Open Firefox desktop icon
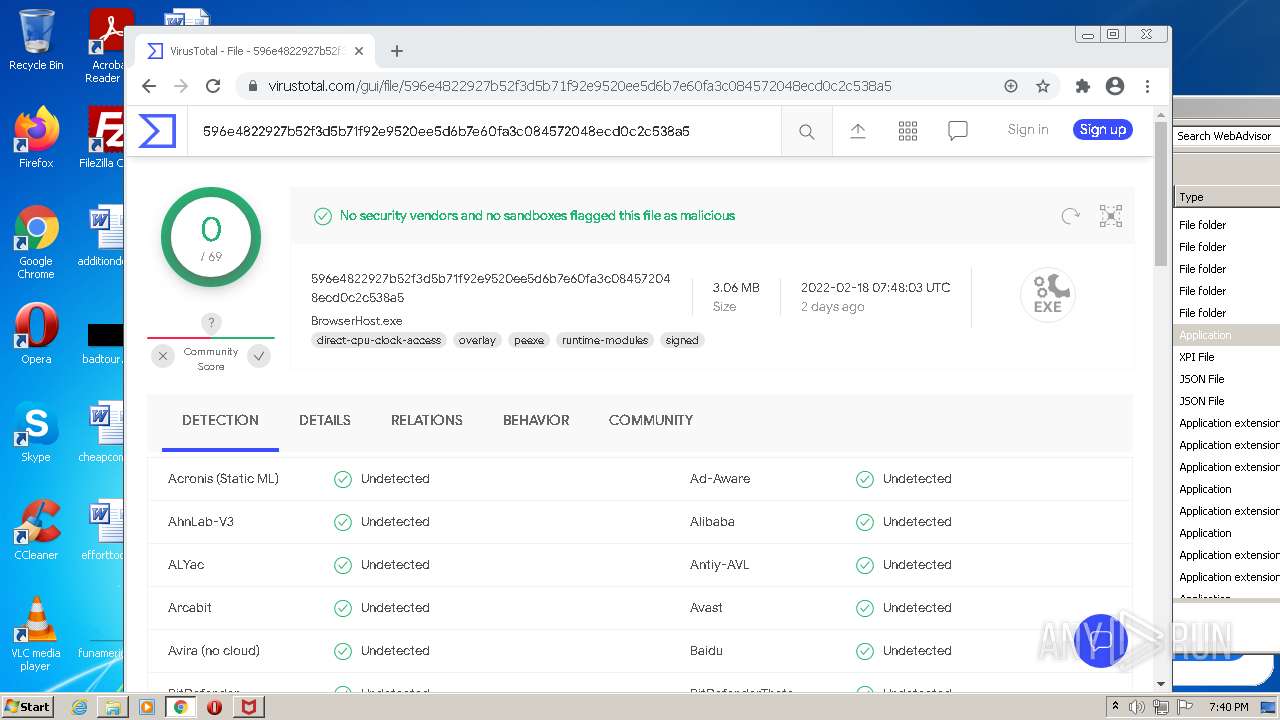Viewport: 1280px width, 720px height. tap(36, 137)
